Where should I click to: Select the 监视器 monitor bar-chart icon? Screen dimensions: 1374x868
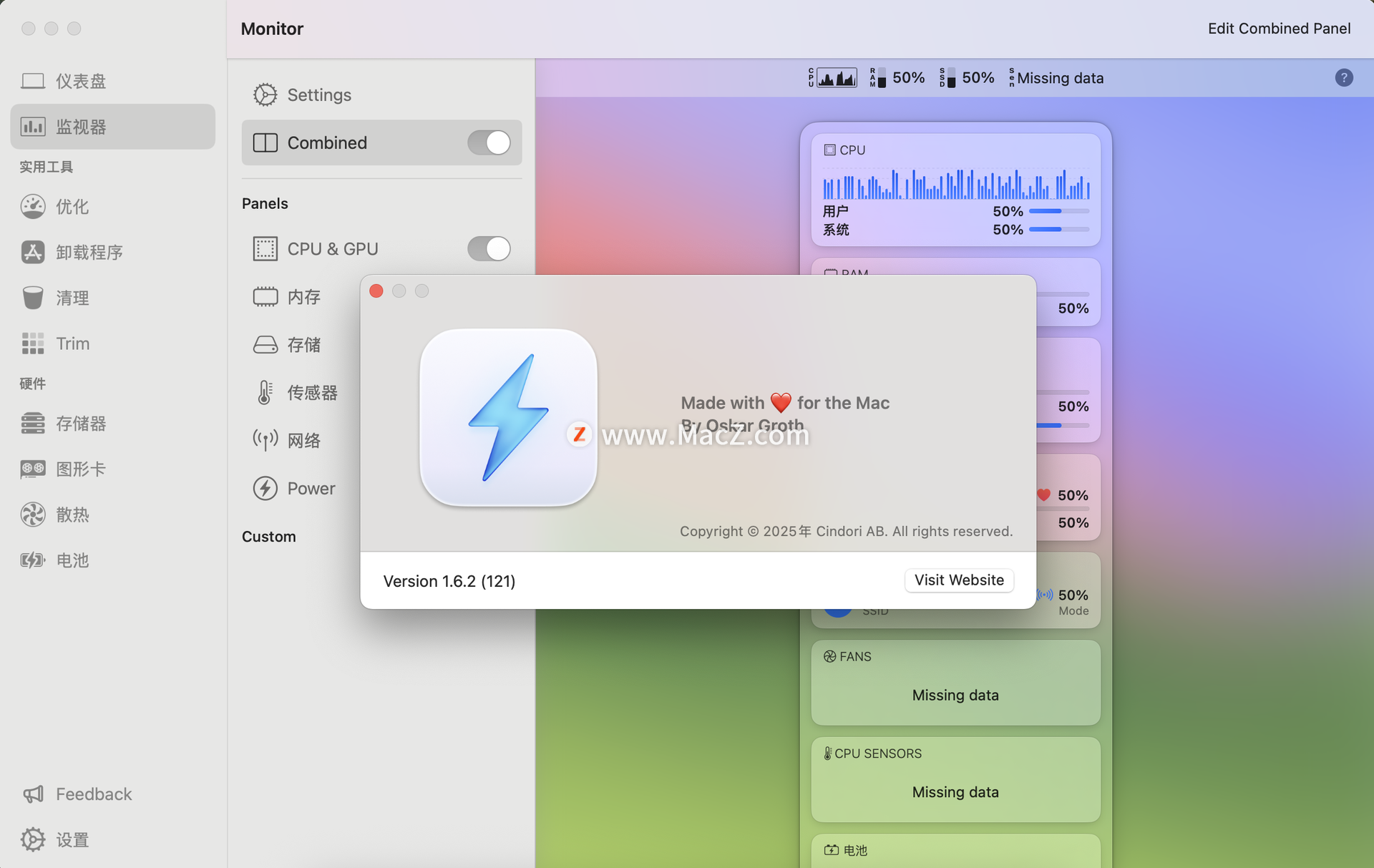tap(33, 127)
